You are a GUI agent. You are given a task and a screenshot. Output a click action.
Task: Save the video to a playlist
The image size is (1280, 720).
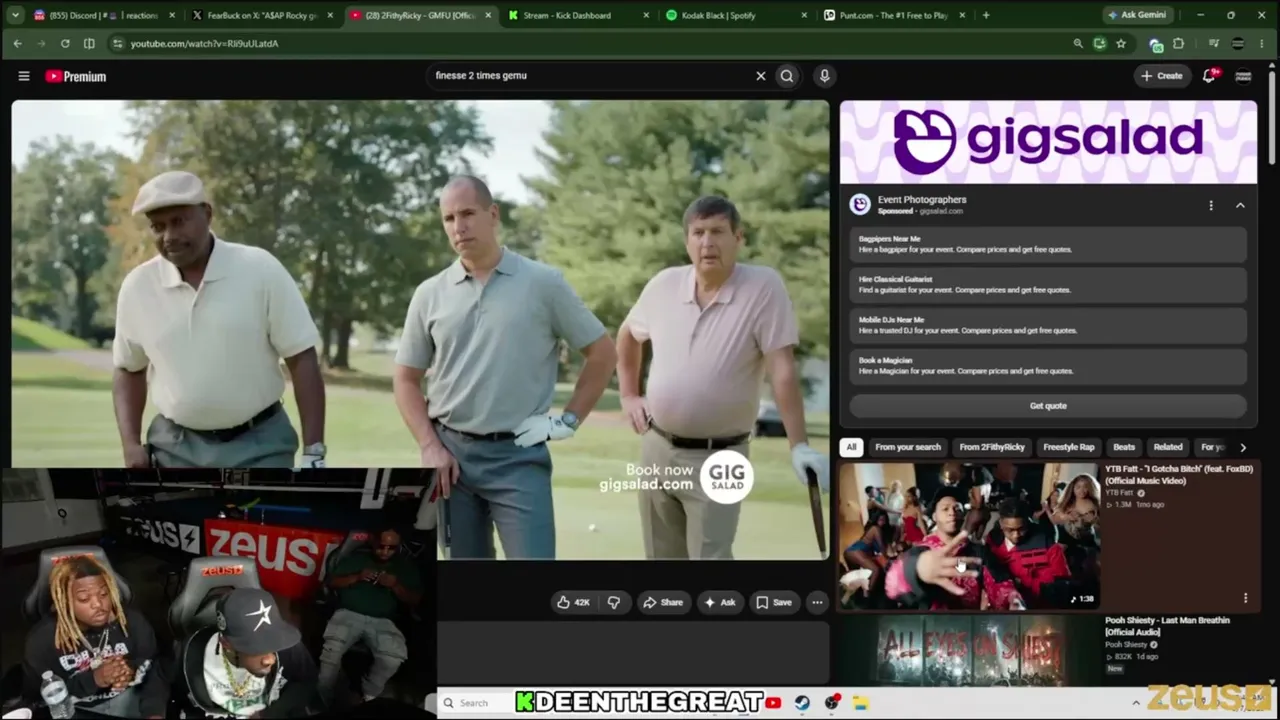774,602
